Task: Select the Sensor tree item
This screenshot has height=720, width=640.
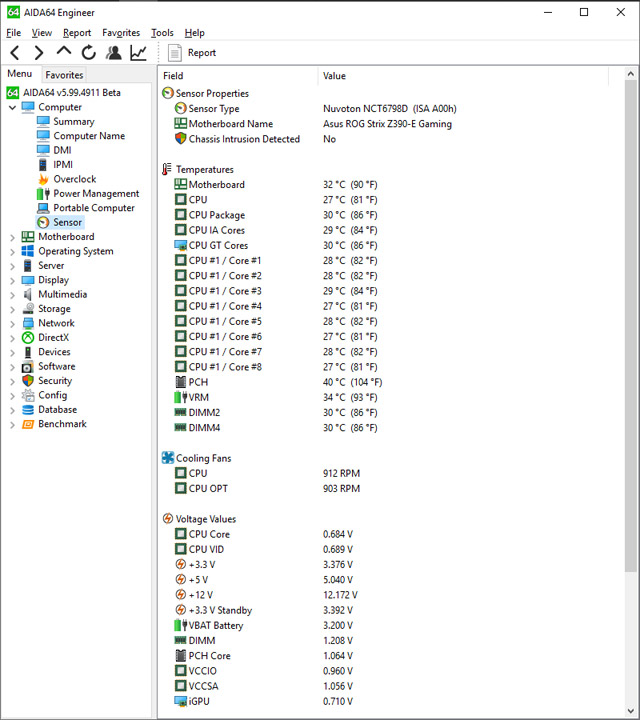Action: pos(67,222)
